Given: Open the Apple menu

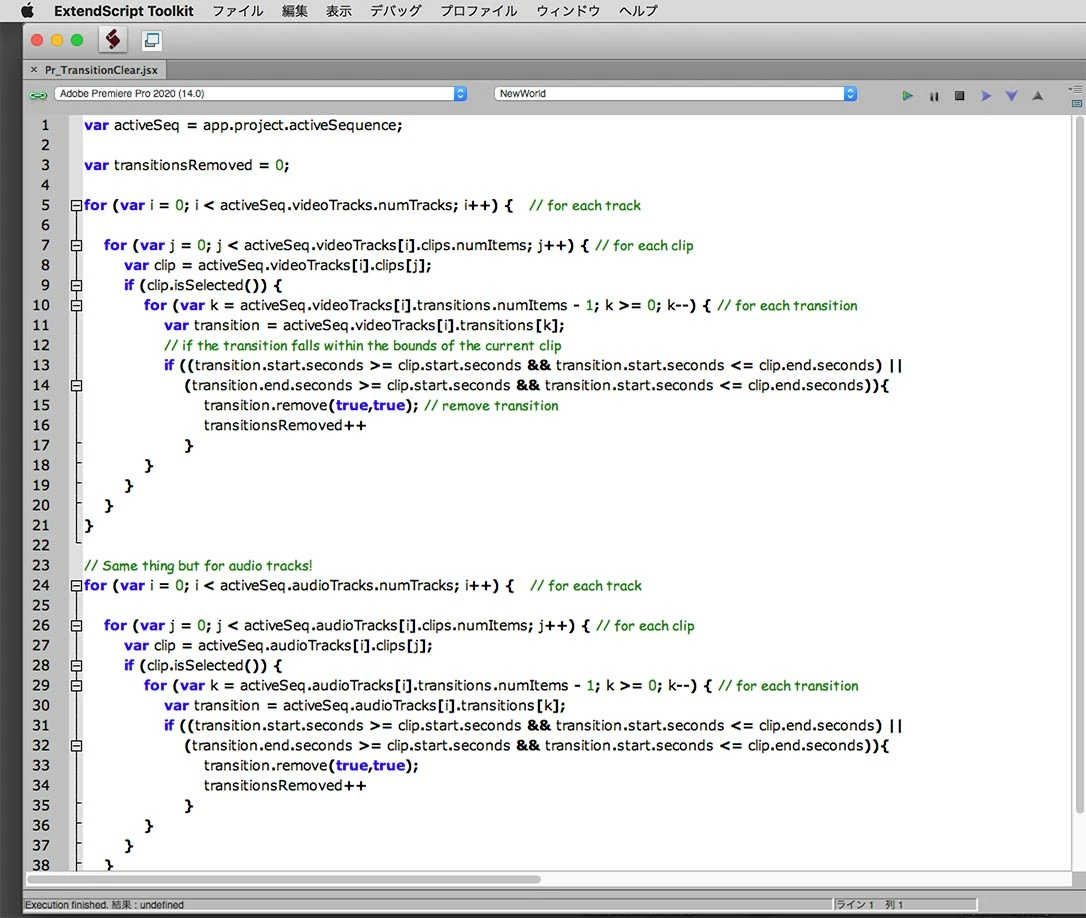Looking at the screenshot, I should click(27, 10).
